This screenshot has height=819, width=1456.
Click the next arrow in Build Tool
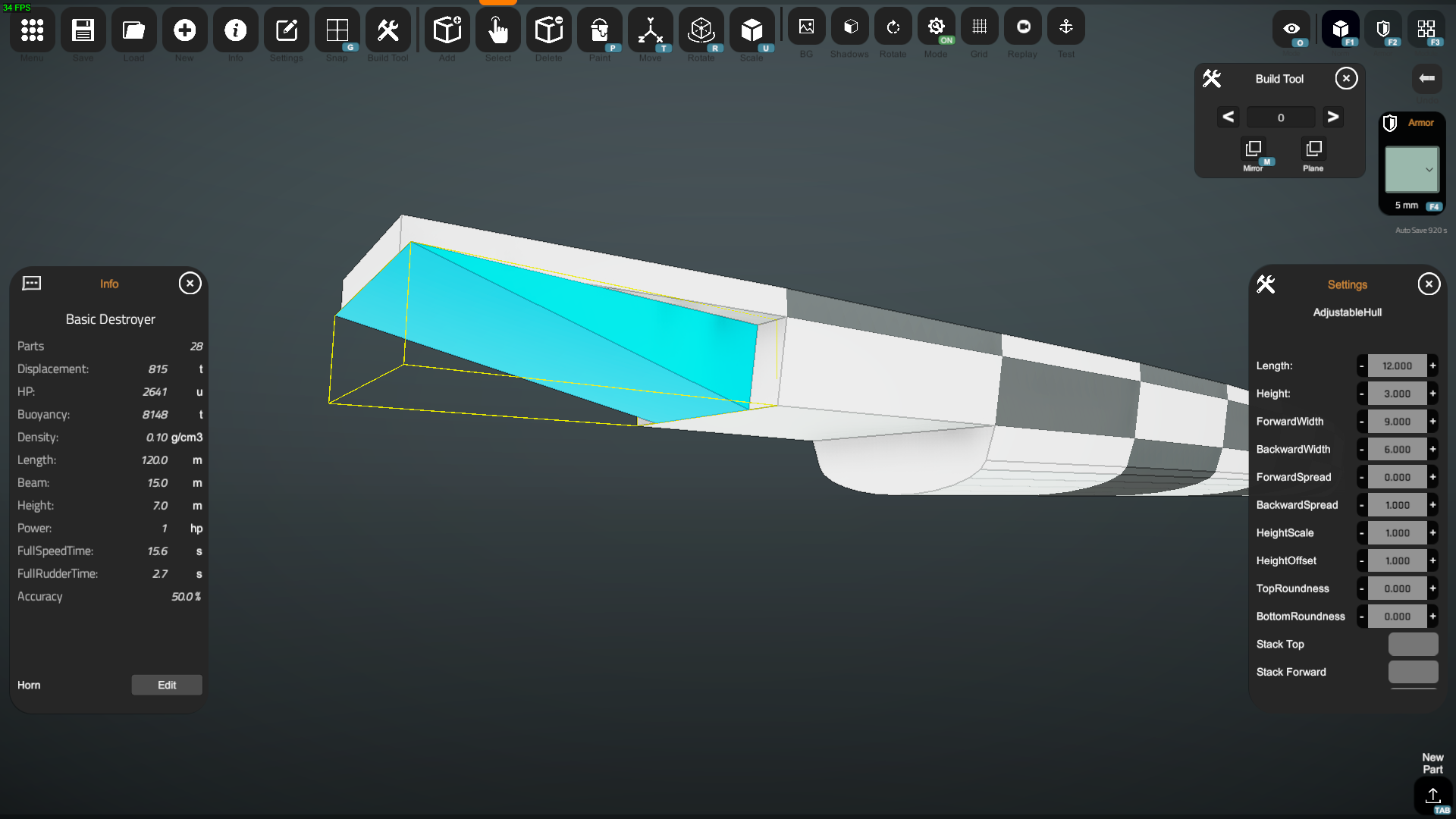1332,117
